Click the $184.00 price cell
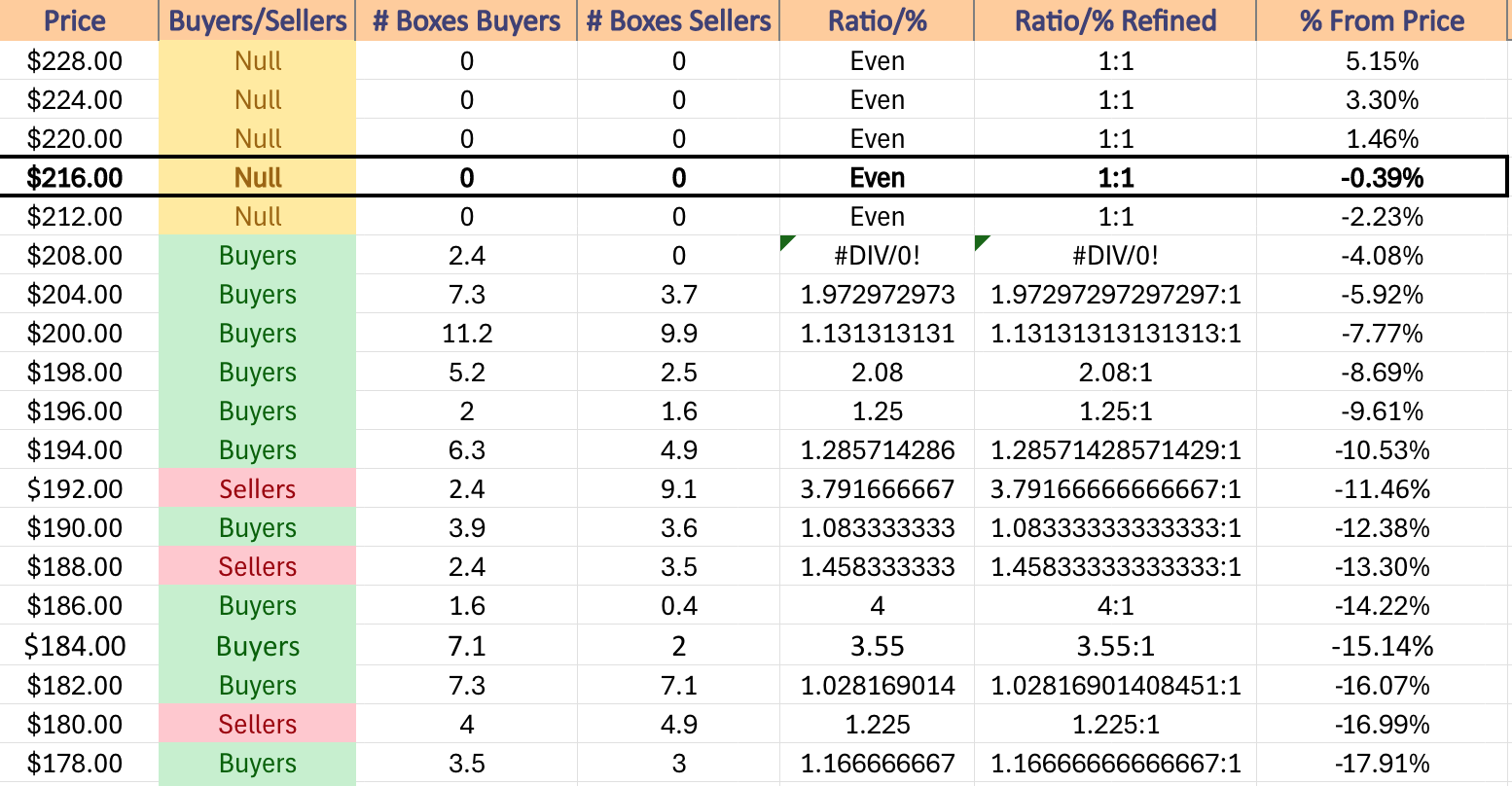This screenshot has height=786, width=1512. click(79, 646)
